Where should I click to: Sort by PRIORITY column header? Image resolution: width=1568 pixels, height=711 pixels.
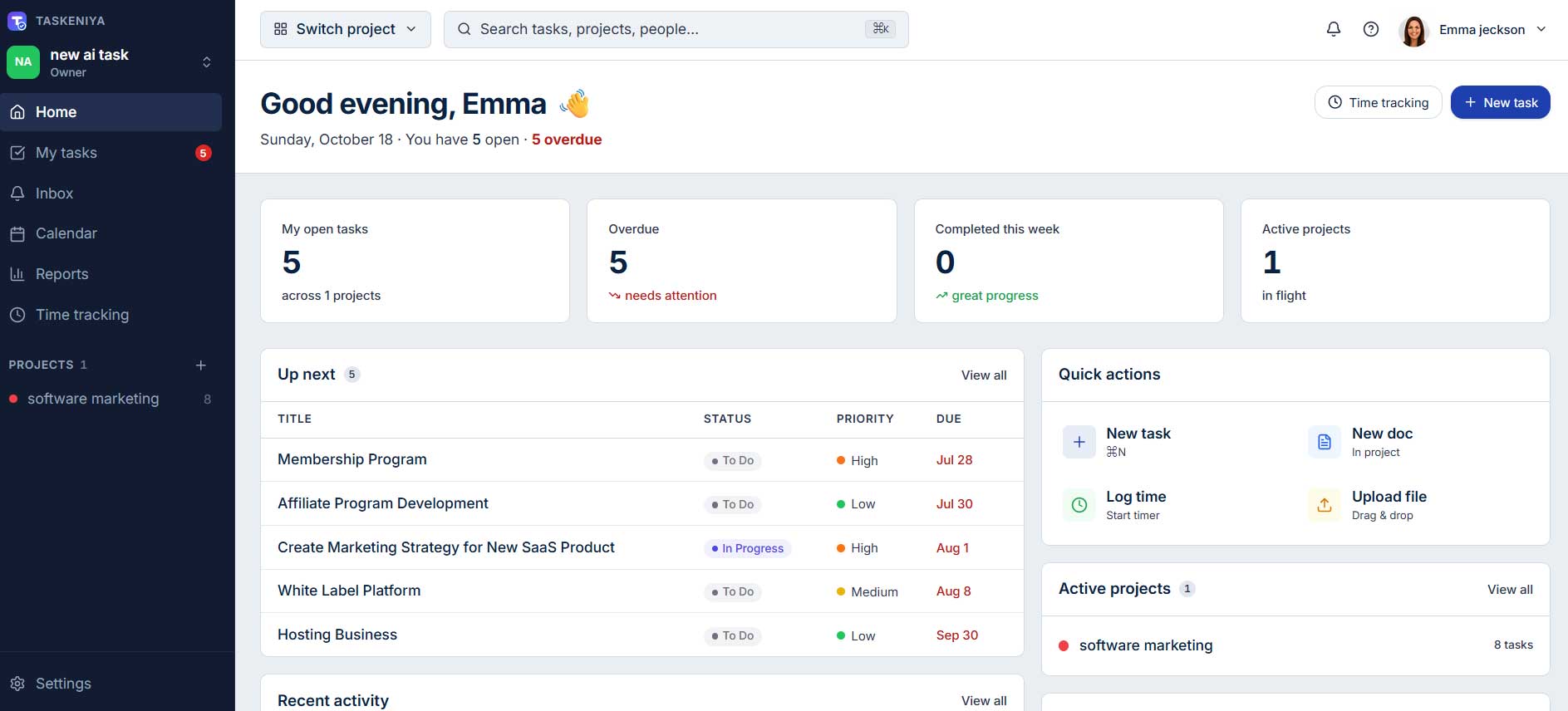point(865,419)
